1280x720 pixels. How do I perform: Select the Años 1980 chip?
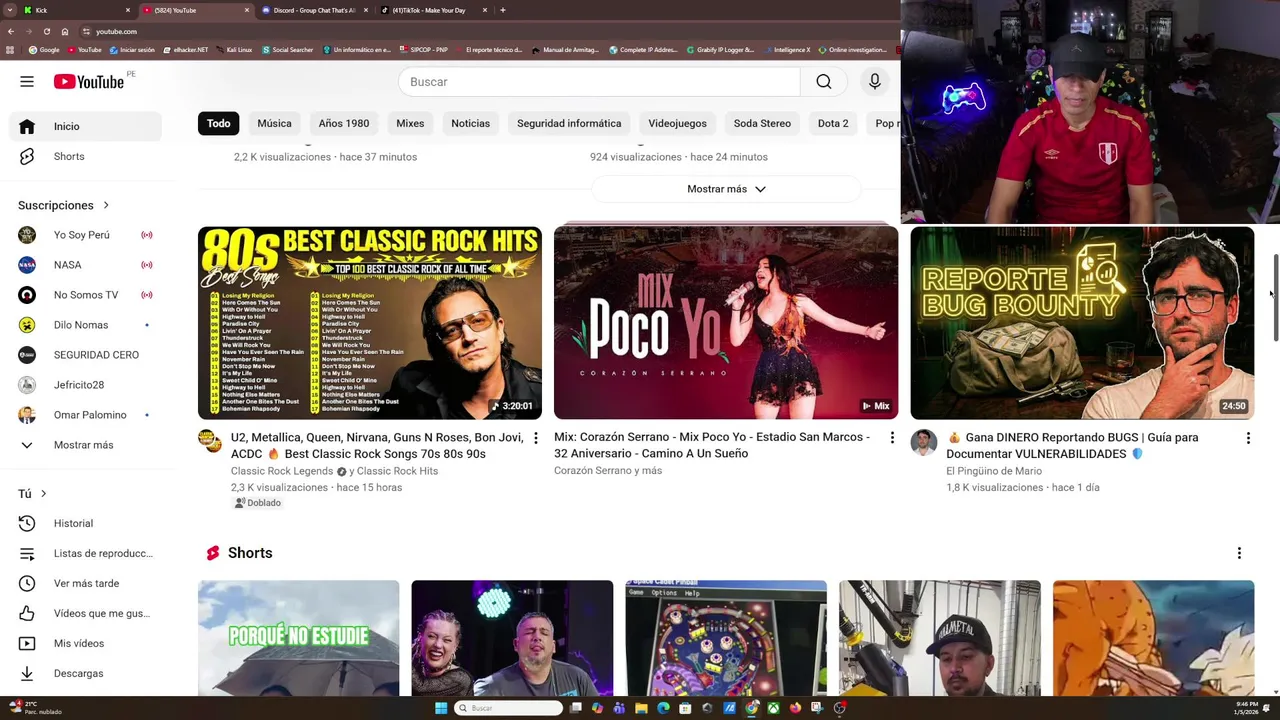(344, 123)
